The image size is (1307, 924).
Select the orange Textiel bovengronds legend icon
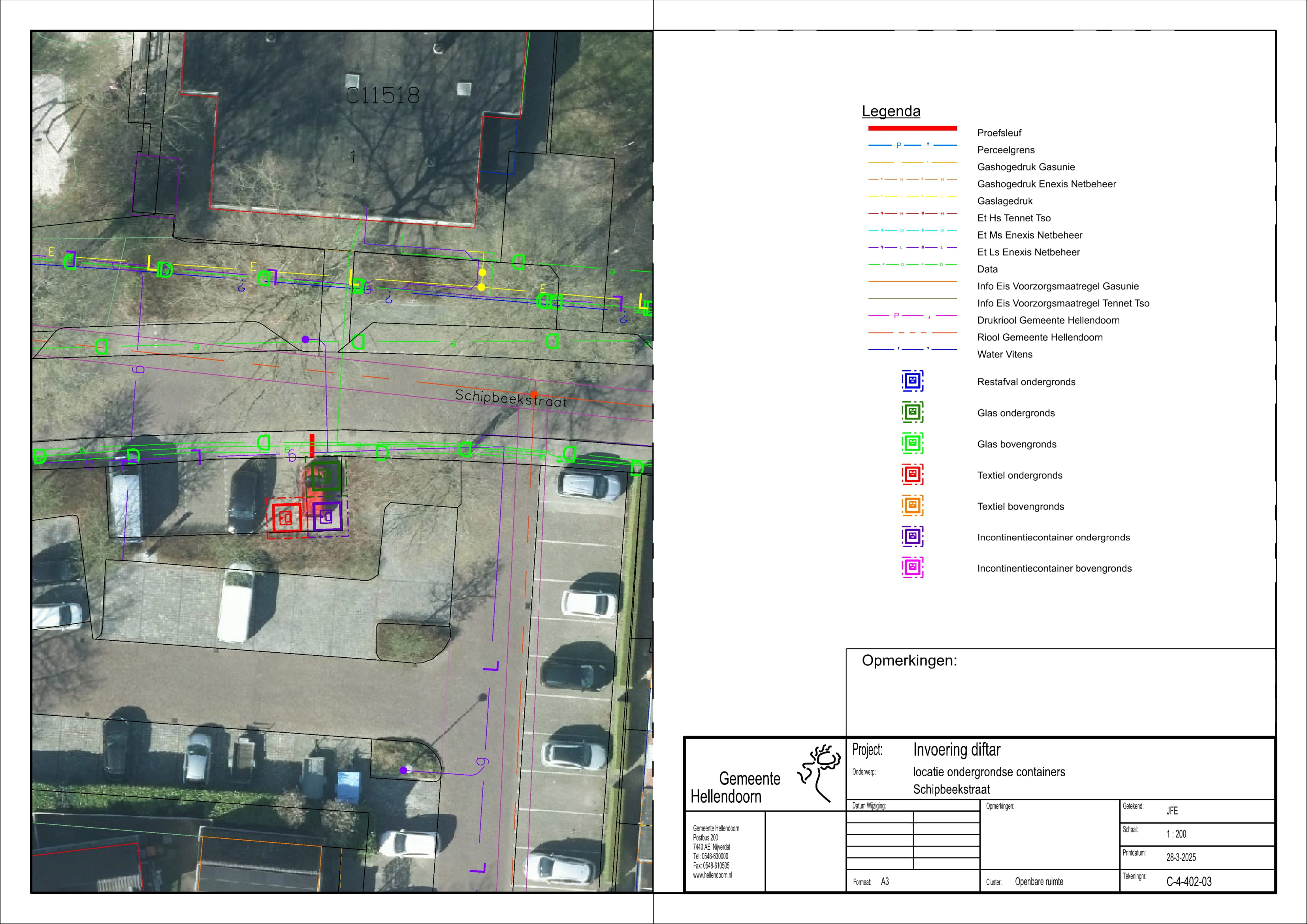(912, 506)
